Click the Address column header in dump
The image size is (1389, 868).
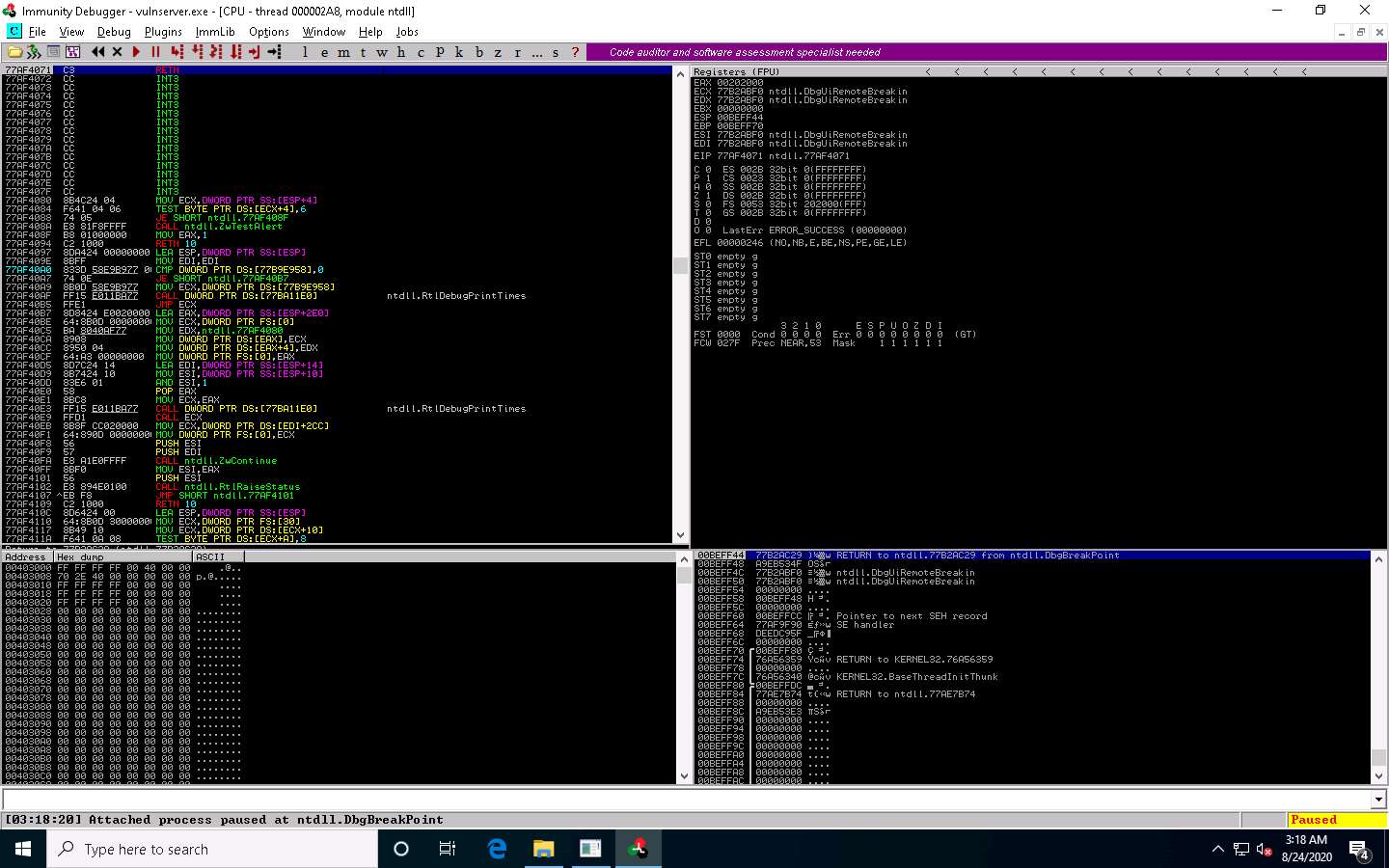[x=27, y=556]
